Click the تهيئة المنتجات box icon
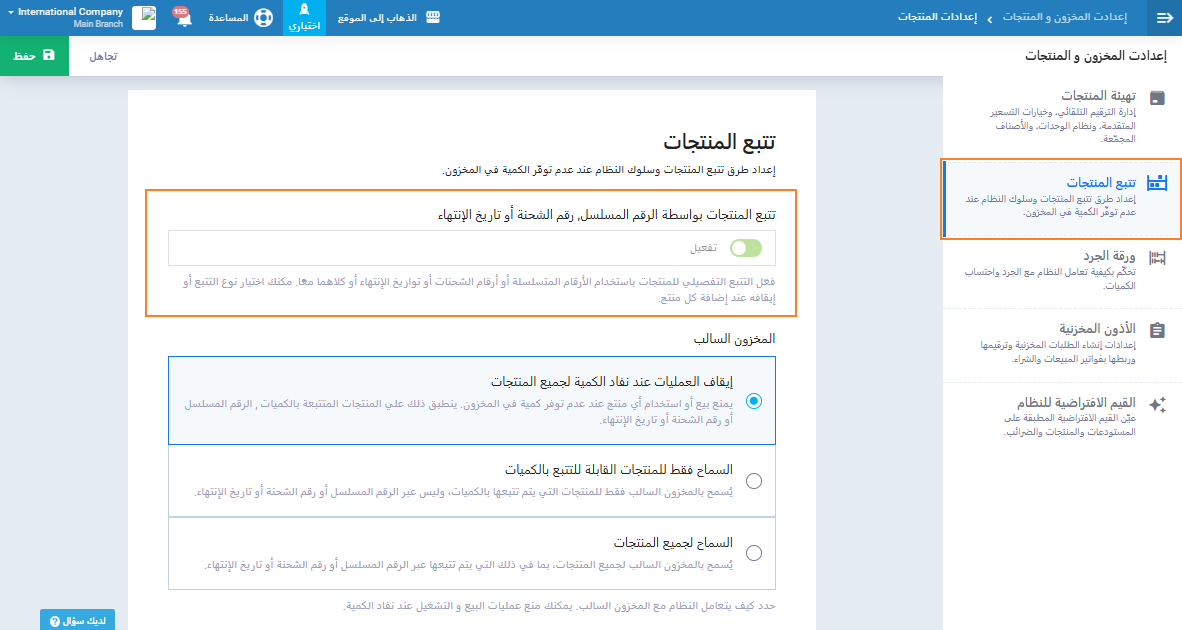 point(1157,98)
